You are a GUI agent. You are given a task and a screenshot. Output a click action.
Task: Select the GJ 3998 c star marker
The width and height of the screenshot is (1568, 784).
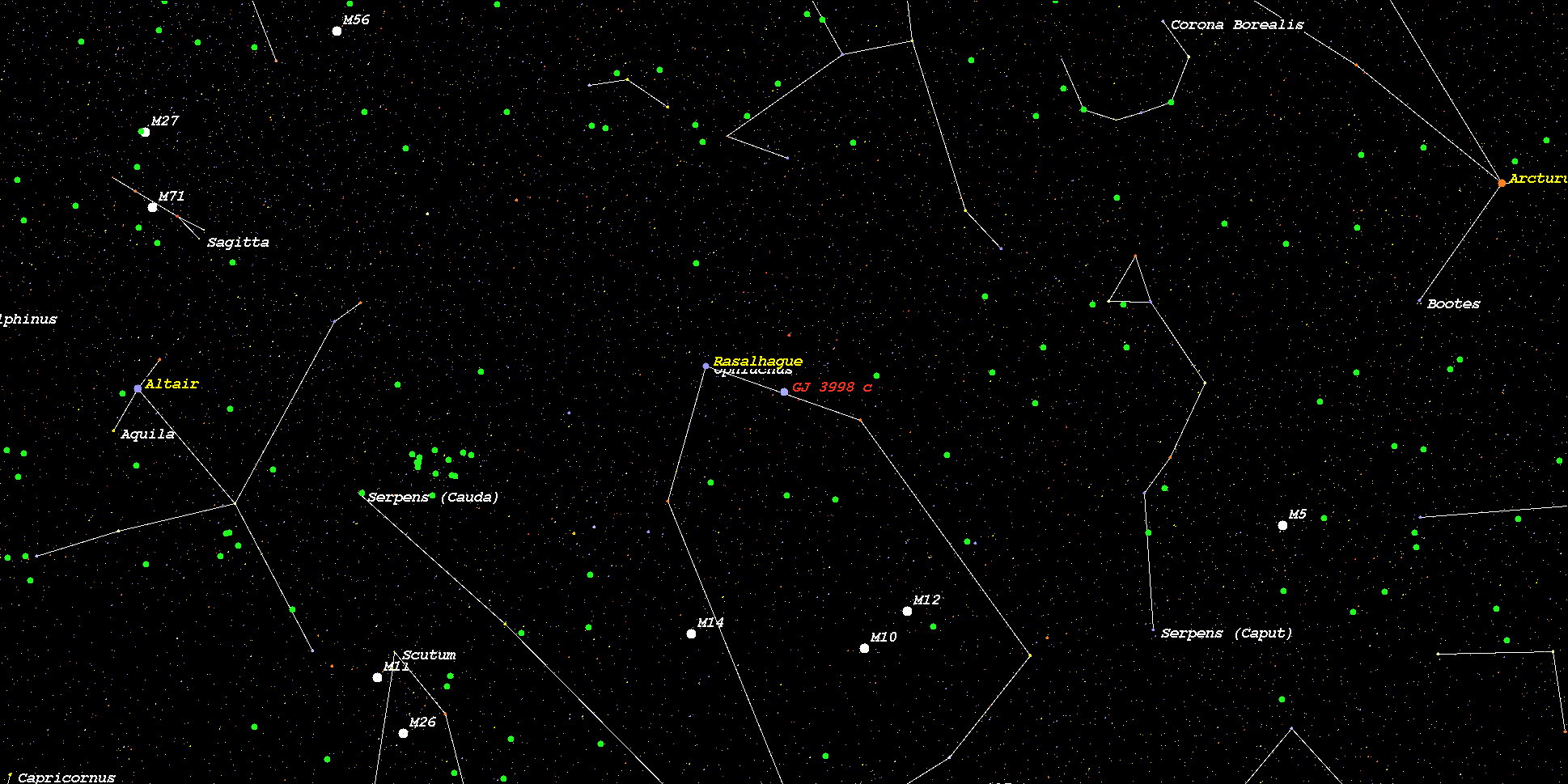click(x=784, y=392)
